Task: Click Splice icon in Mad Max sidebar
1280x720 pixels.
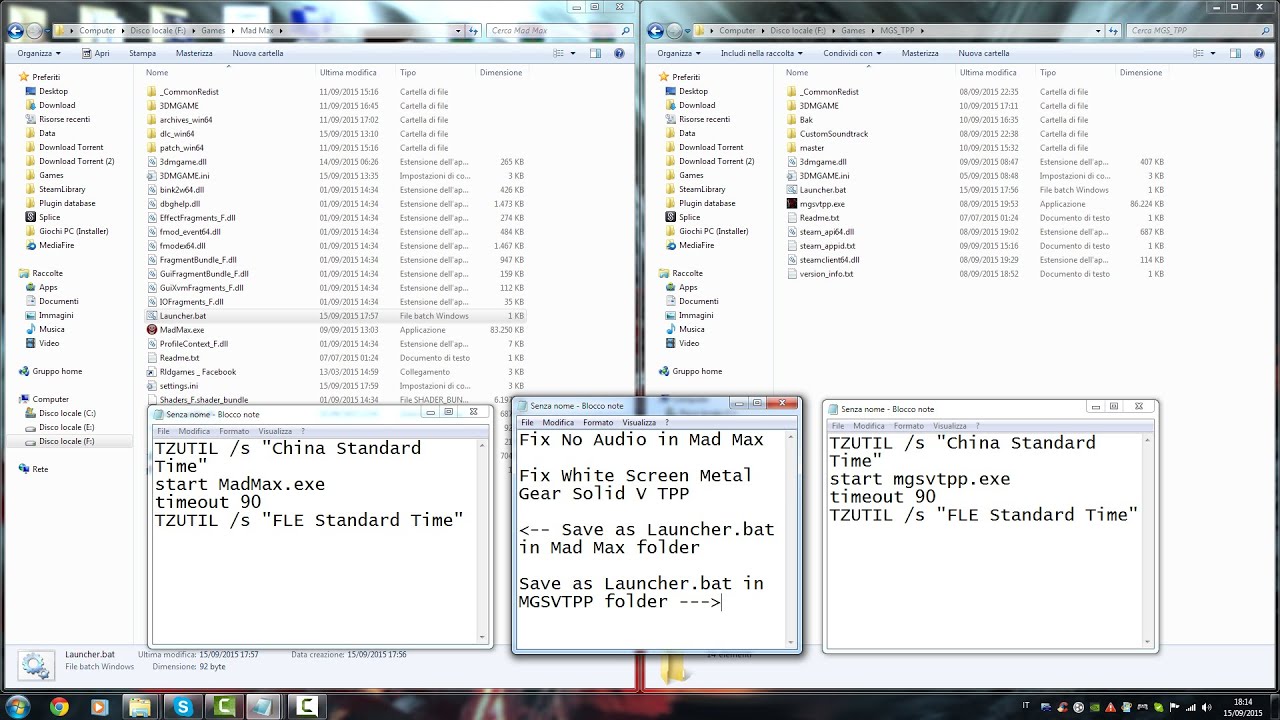Action: coord(30,217)
